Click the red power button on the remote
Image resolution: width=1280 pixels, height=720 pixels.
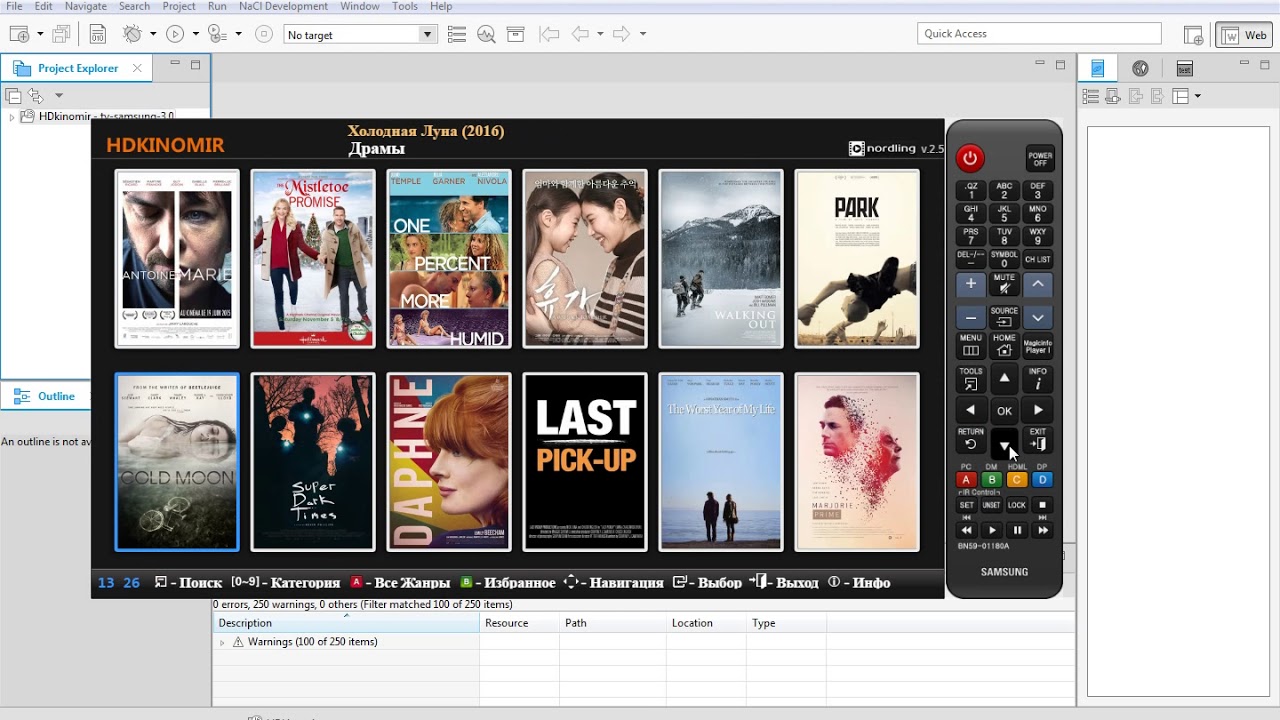[970, 158]
